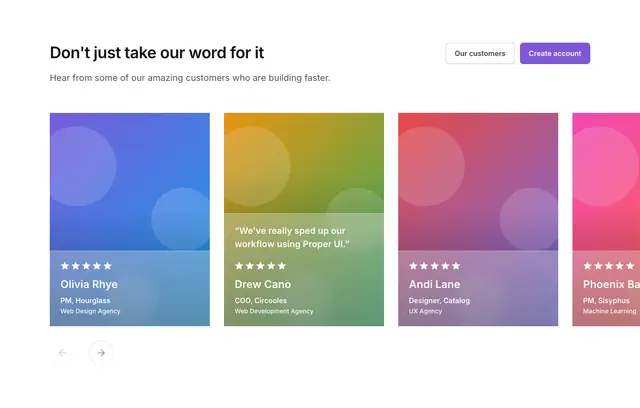This screenshot has height=408, width=640.
Task: Click the 'PM, Hourglass' label
Action: (85, 301)
